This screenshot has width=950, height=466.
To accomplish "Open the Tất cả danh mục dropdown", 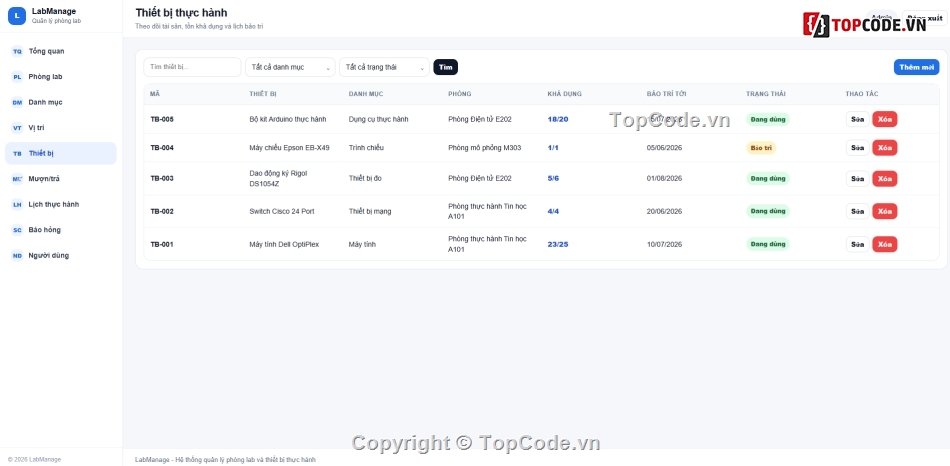I will (290, 67).
